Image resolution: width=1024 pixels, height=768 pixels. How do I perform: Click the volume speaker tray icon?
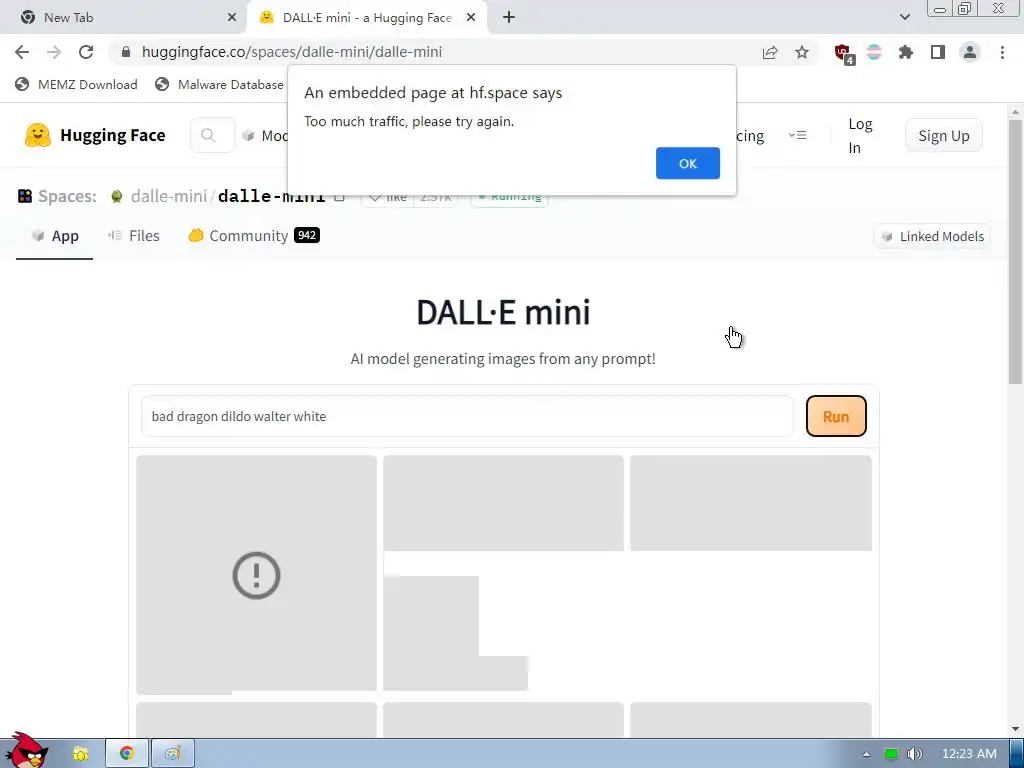[x=915, y=754]
